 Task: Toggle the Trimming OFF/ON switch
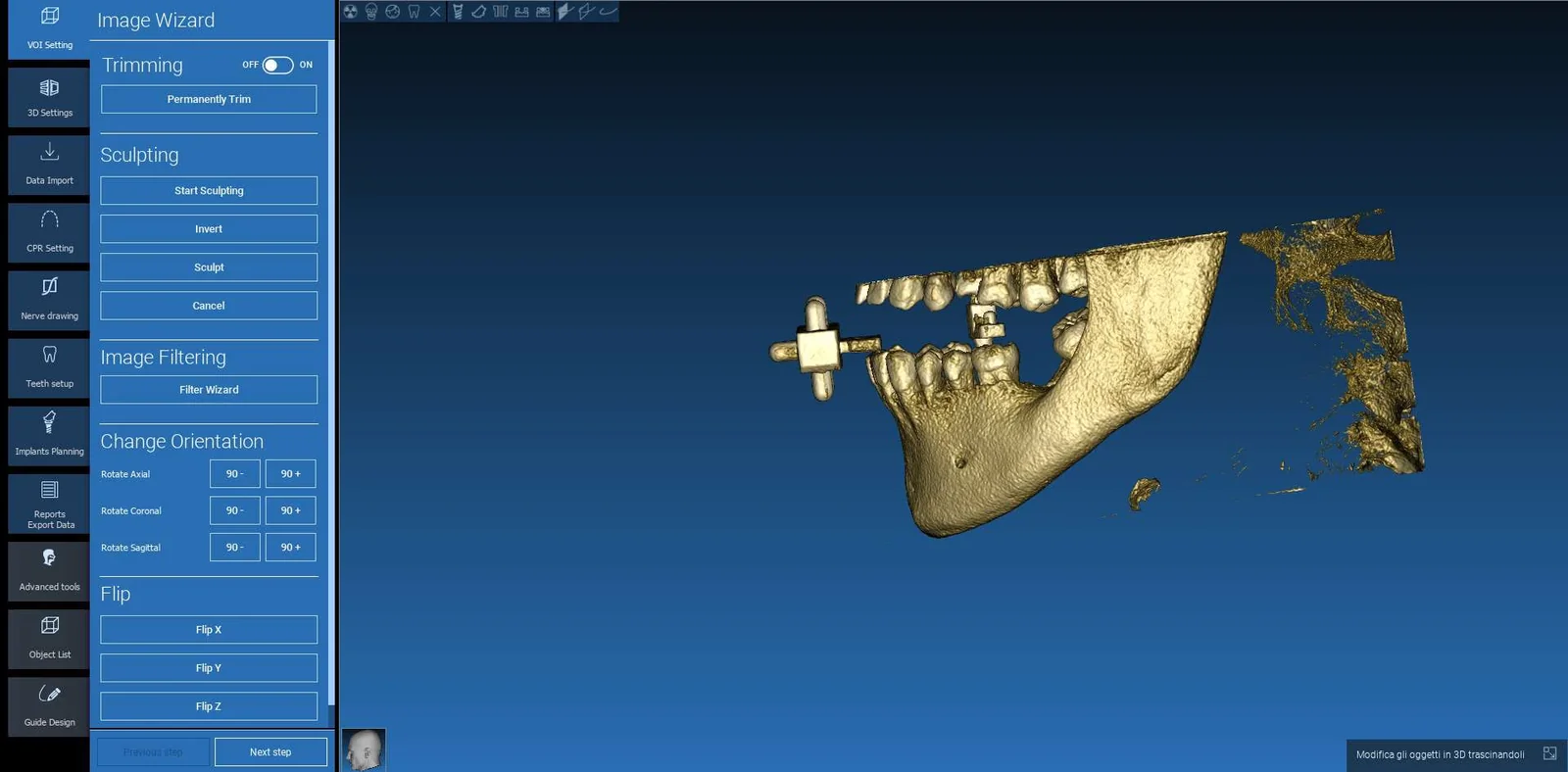click(277, 65)
